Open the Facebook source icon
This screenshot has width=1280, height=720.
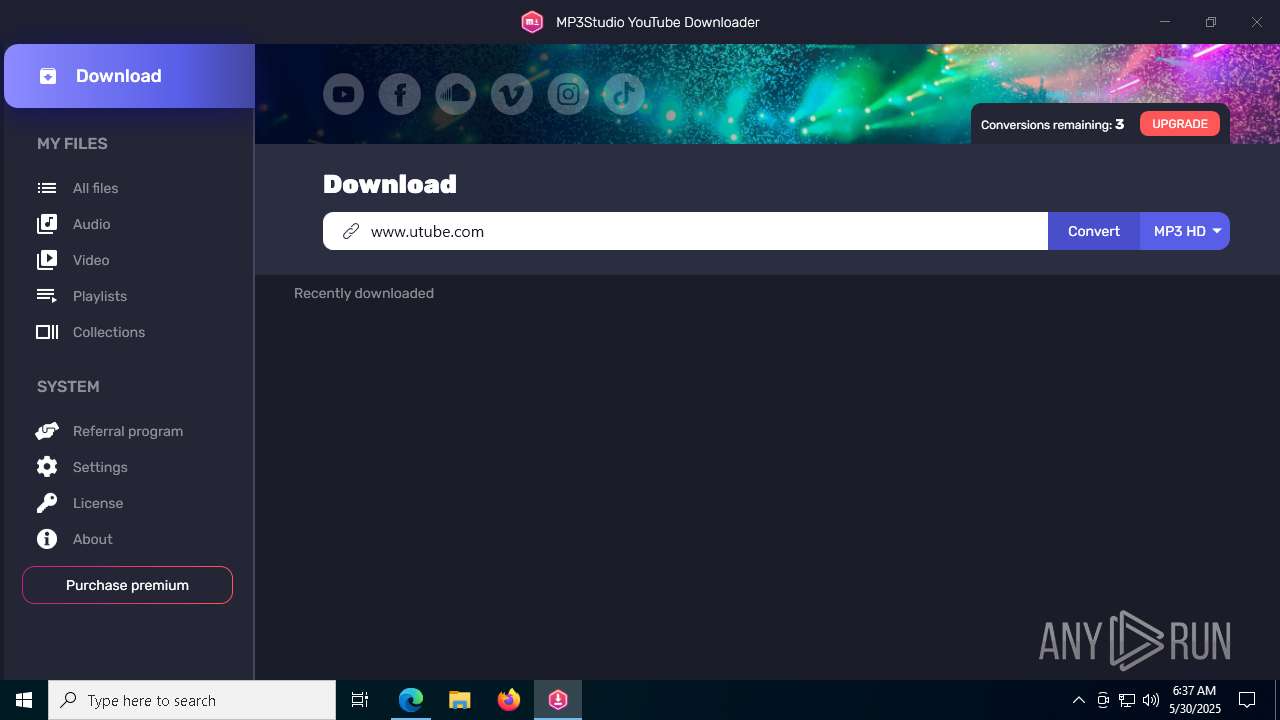point(399,94)
